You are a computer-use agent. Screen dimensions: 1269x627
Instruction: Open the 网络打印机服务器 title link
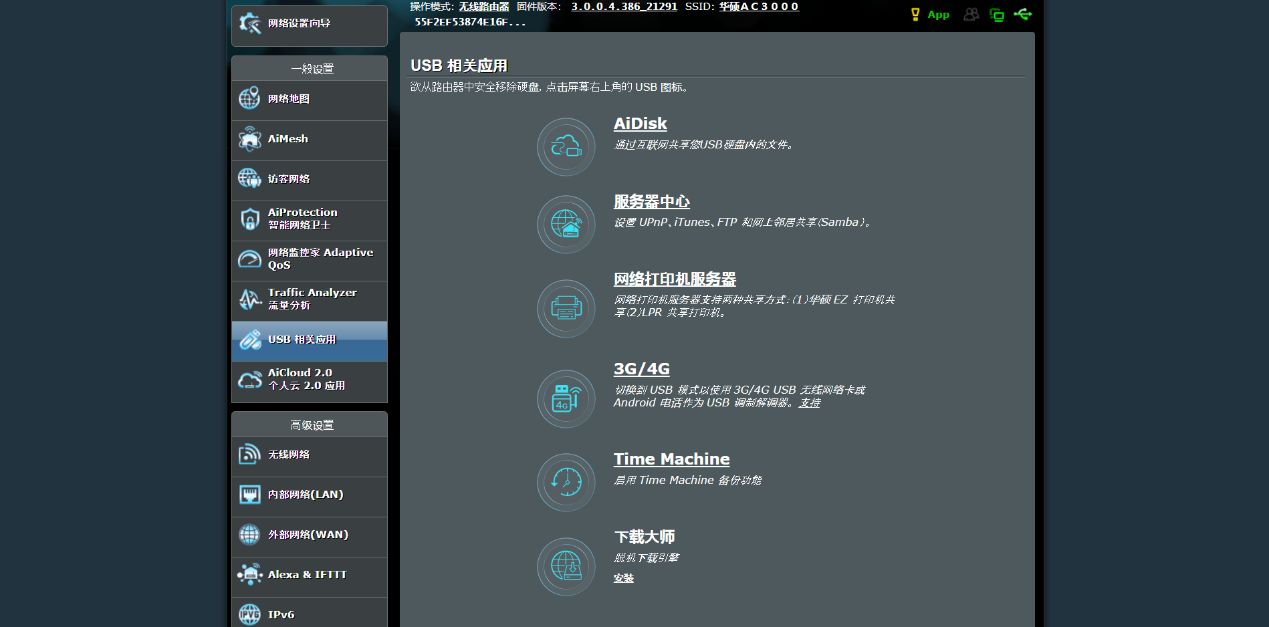click(675, 279)
